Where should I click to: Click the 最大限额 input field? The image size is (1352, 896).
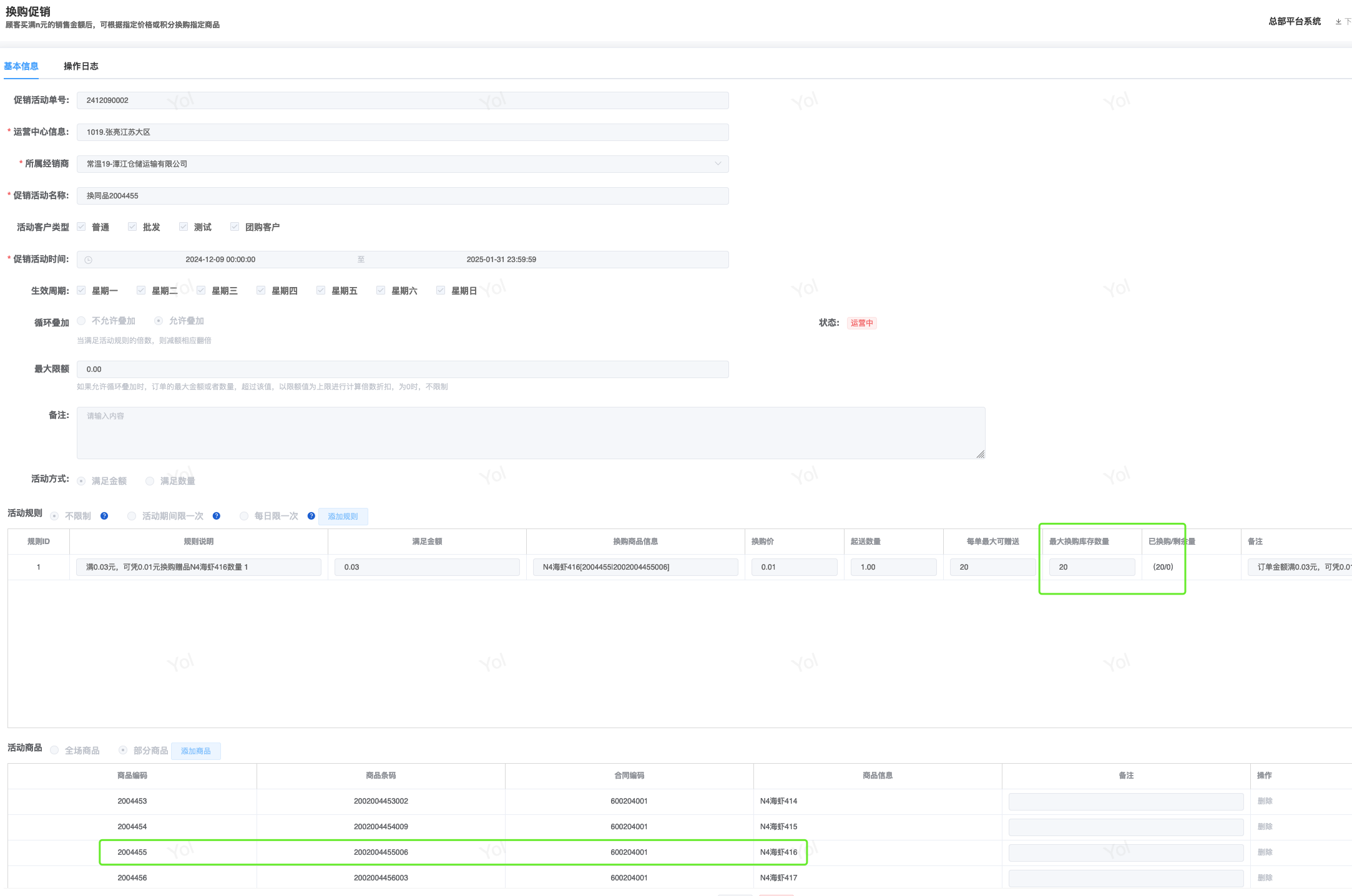point(402,369)
